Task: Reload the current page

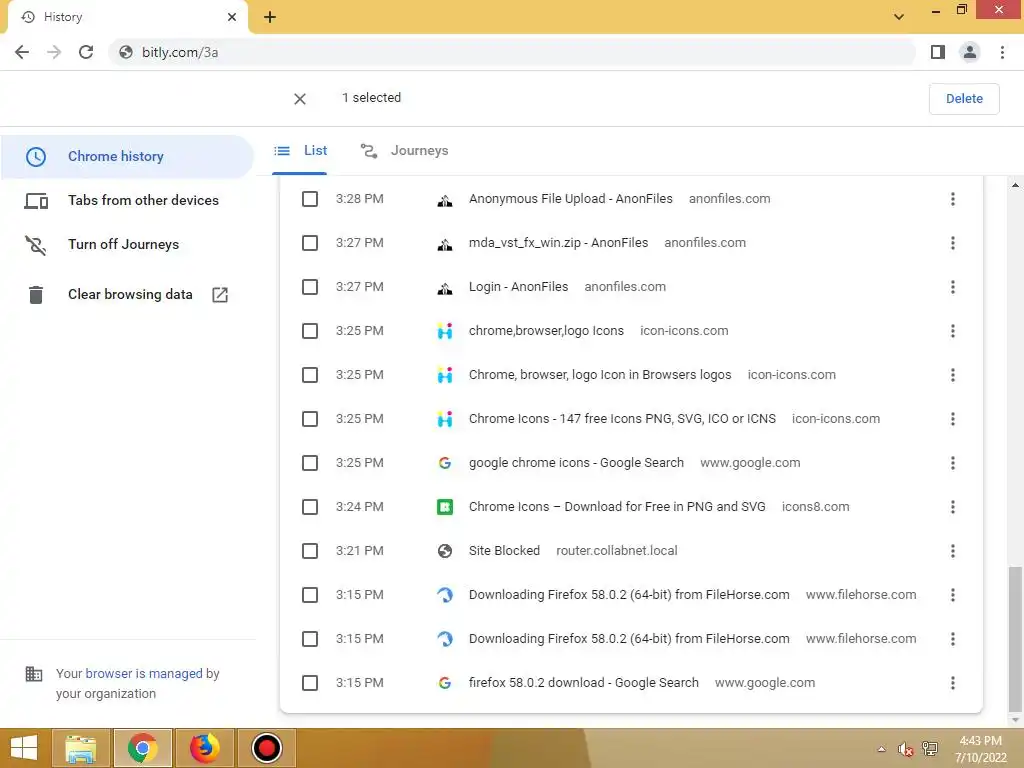Action: [86, 52]
